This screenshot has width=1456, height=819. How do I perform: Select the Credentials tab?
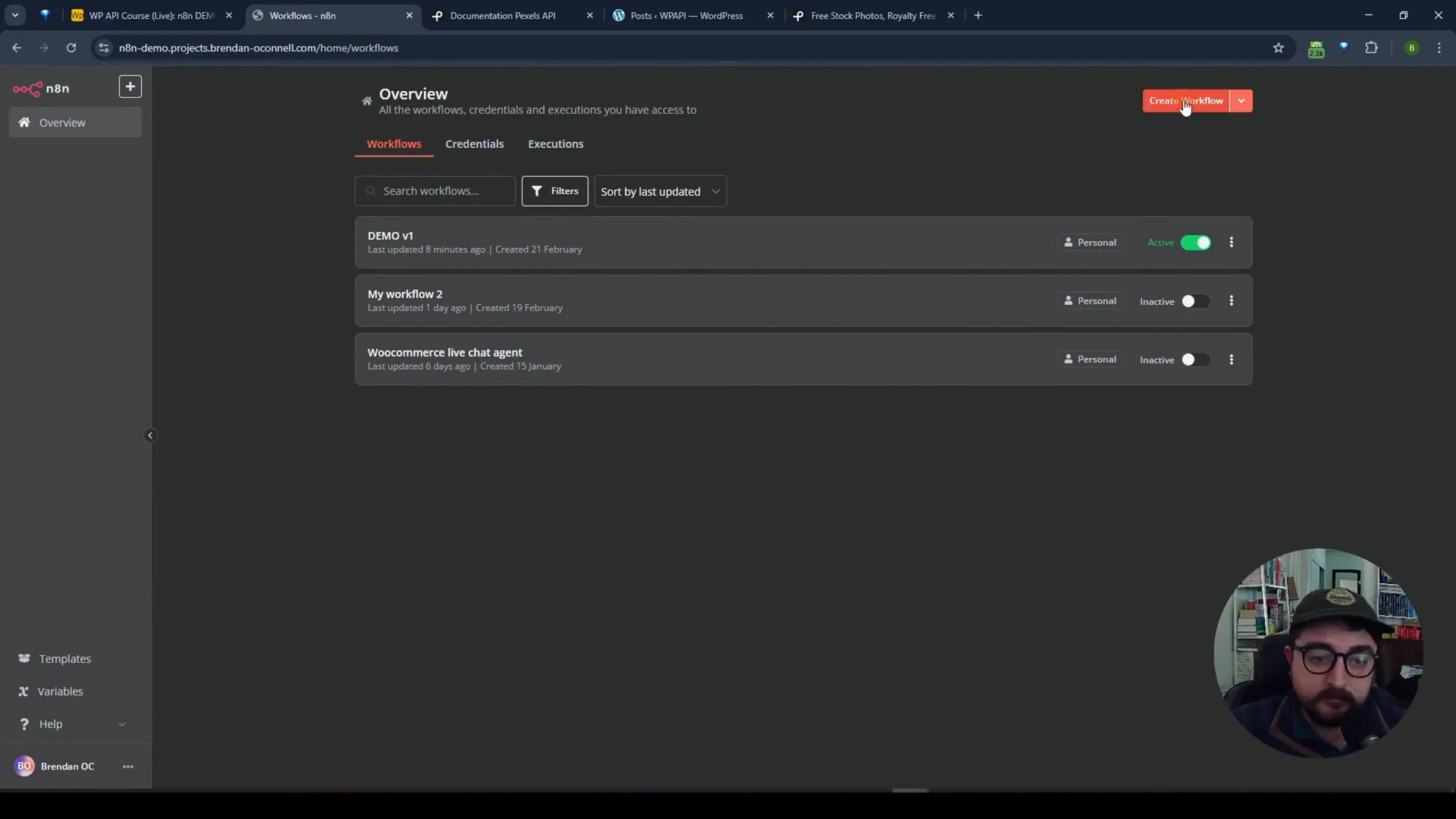pyautogui.click(x=475, y=143)
